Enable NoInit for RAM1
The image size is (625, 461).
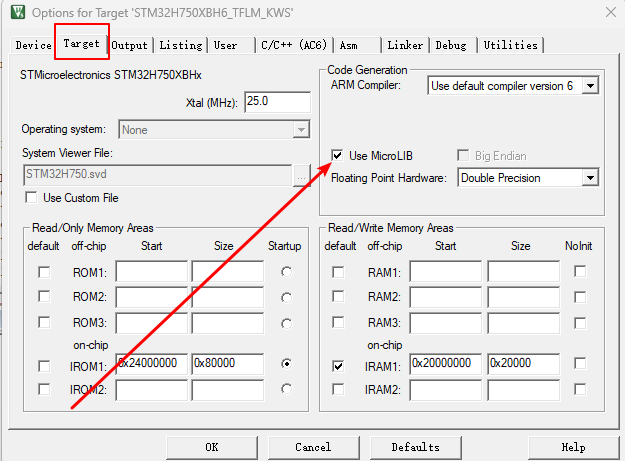point(580,272)
